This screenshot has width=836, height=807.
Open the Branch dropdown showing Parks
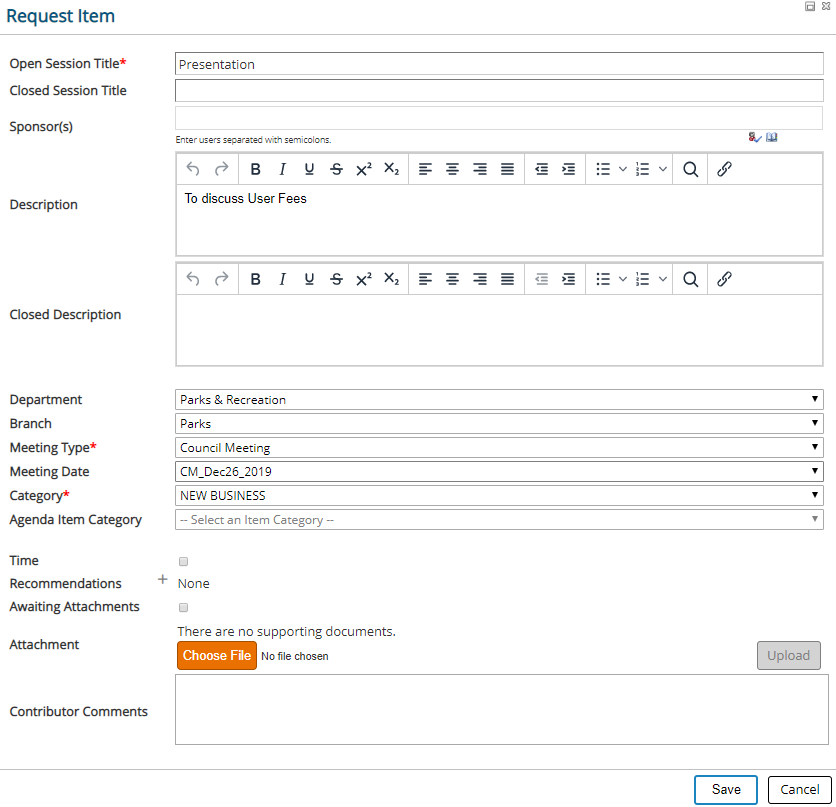click(x=499, y=424)
